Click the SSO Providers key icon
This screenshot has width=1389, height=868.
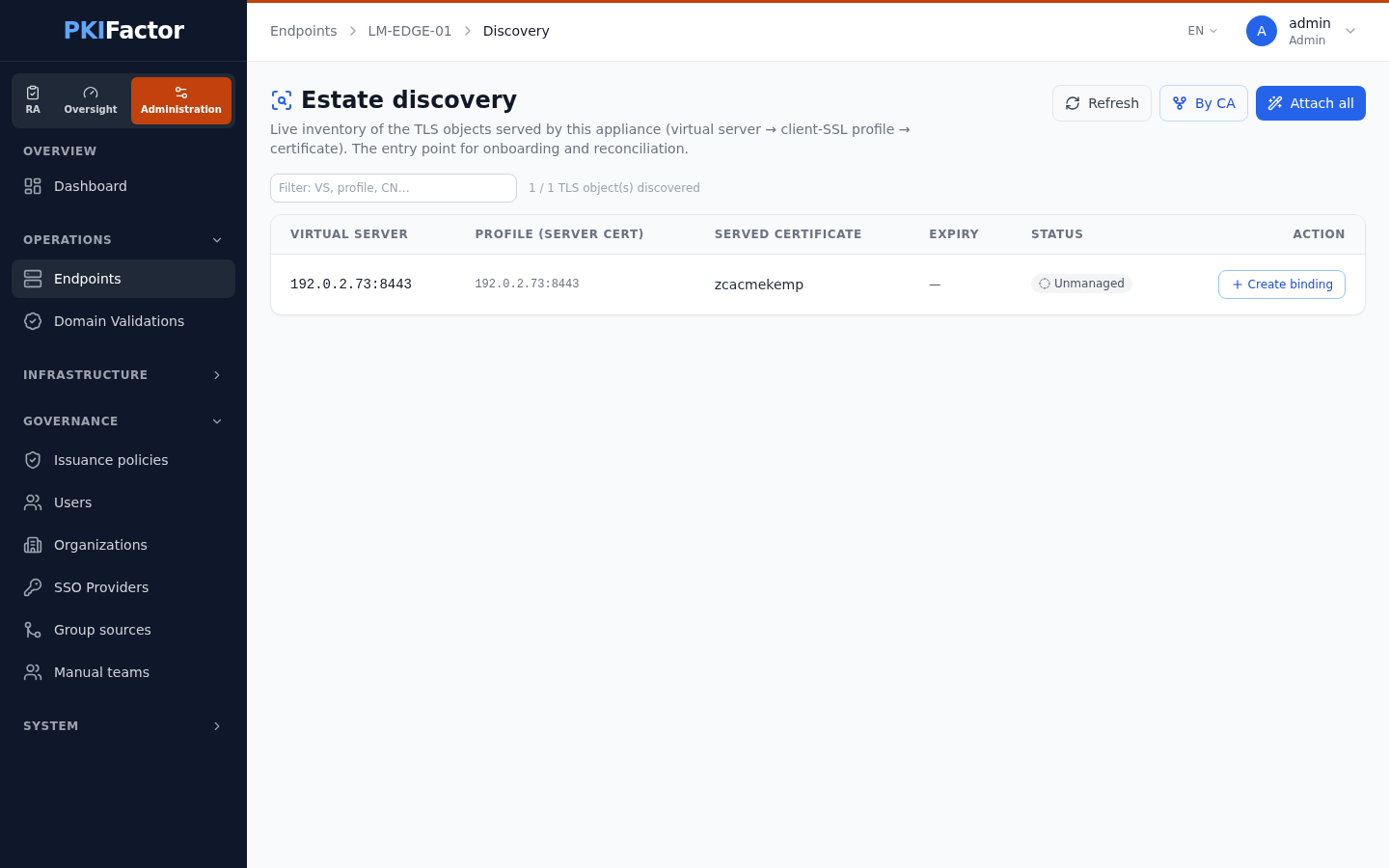coord(33,587)
